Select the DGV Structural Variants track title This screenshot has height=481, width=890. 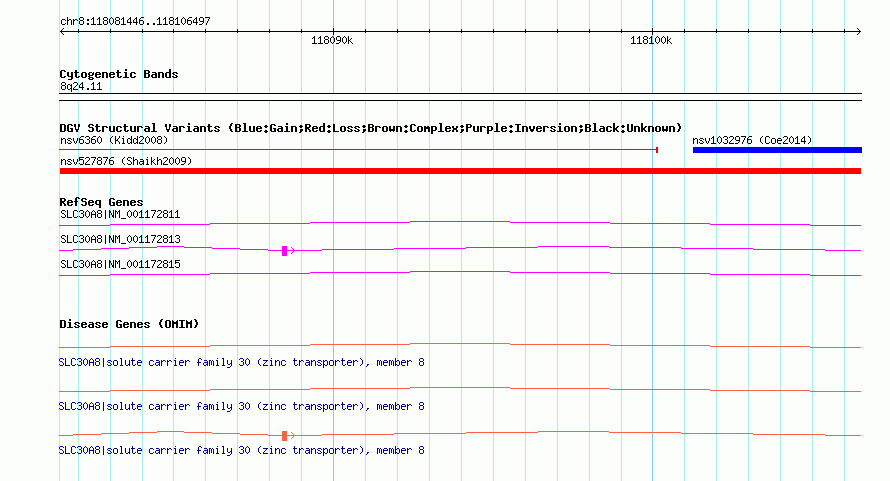pos(370,128)
